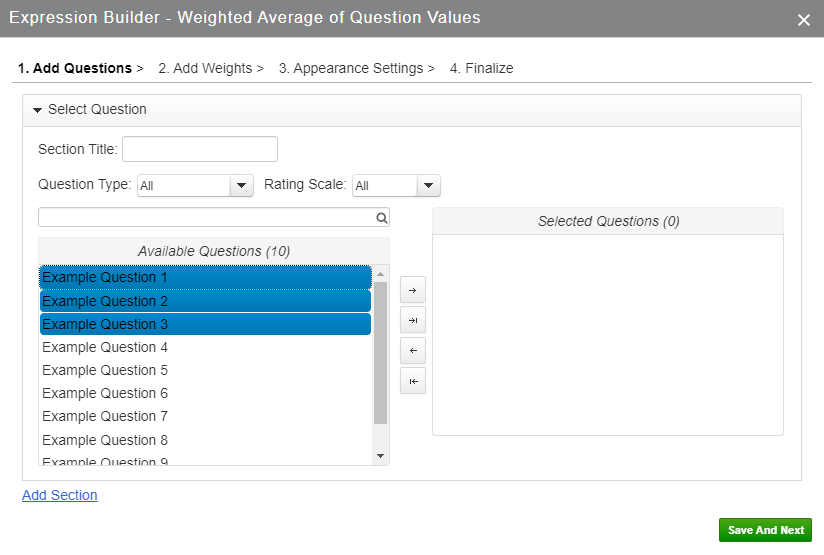Click the available questions scrollbar thumb
The height and width of the screenshot is (555, 824).
coord(380,350)
